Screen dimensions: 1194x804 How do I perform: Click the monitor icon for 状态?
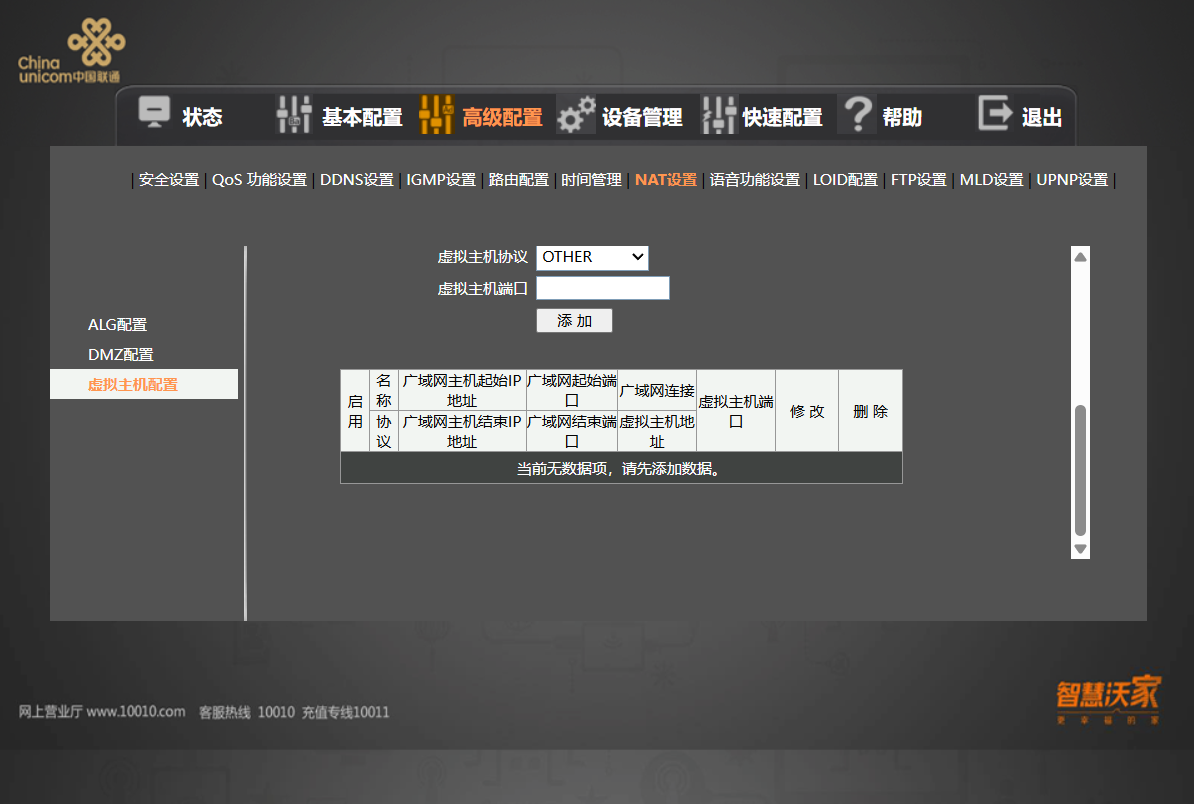tap(154, 114)
